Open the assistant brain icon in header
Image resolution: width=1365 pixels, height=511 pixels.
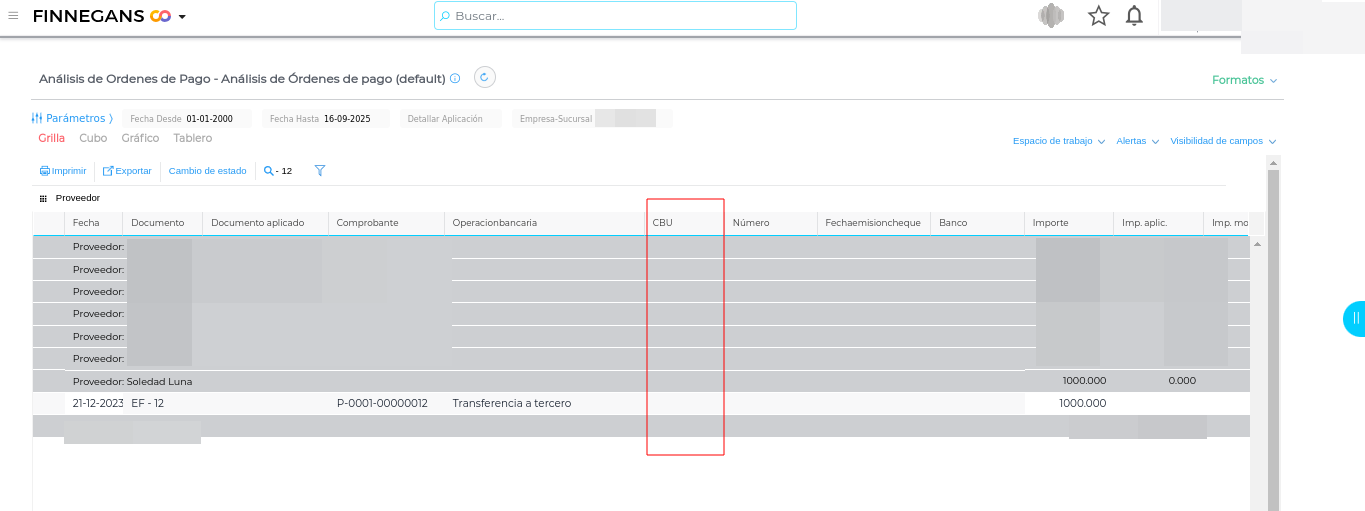click(x=1050, y=15)
